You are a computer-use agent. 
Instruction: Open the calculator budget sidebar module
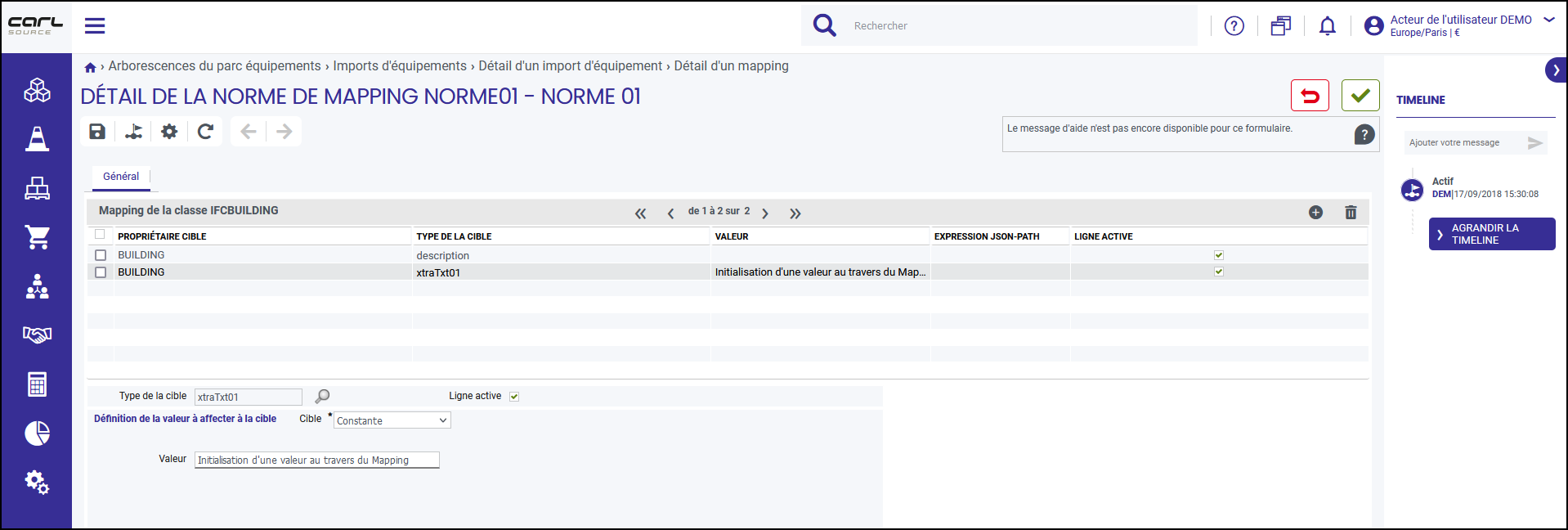(37, 384)
